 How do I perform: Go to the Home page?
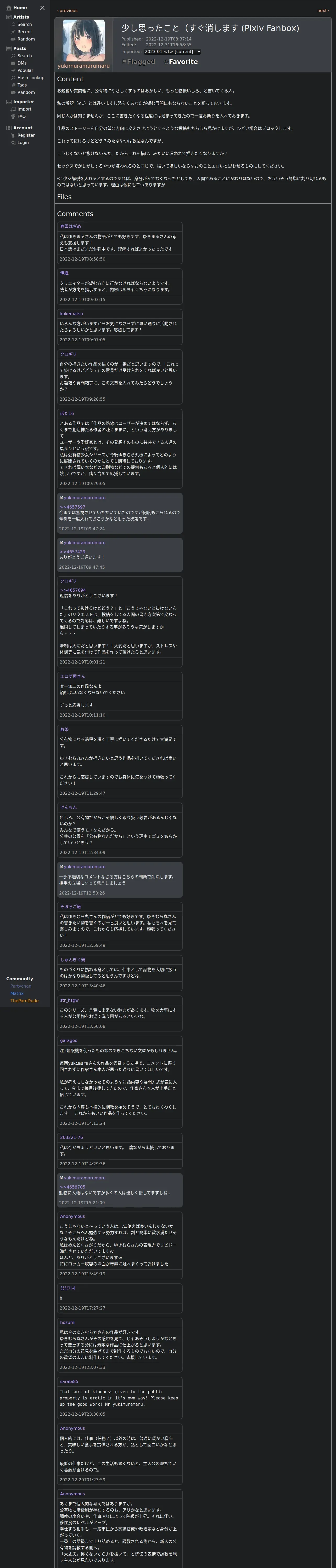[x=20, y=8]
